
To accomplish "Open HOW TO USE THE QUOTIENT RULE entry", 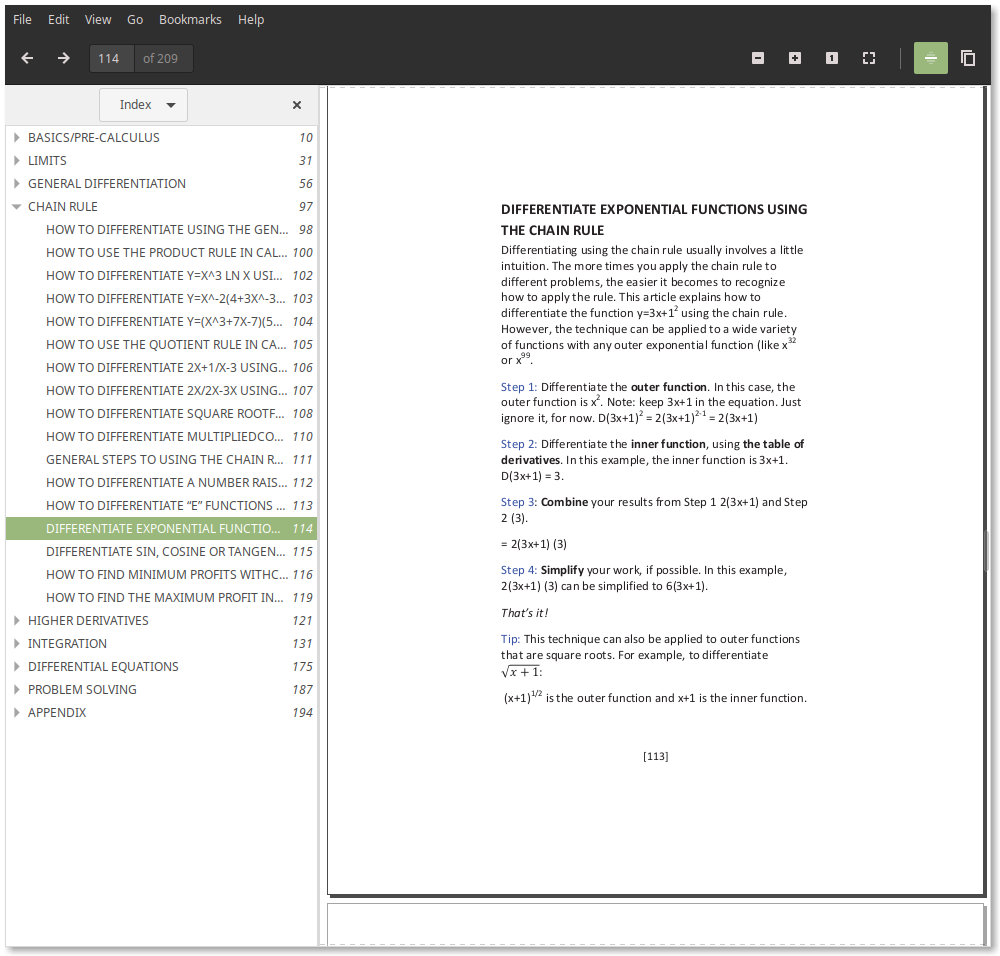I will point(166,345).
